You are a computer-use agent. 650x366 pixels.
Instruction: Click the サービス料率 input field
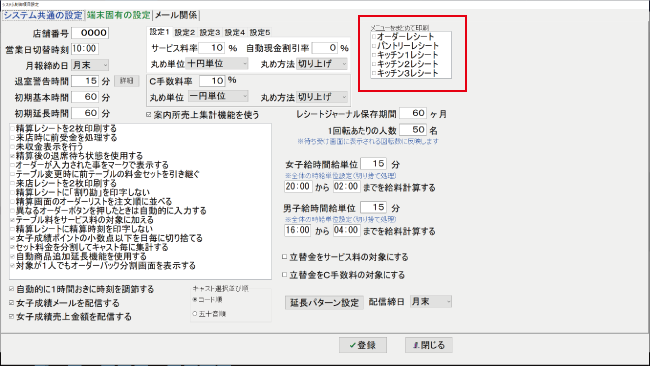(x=211, y=48)
